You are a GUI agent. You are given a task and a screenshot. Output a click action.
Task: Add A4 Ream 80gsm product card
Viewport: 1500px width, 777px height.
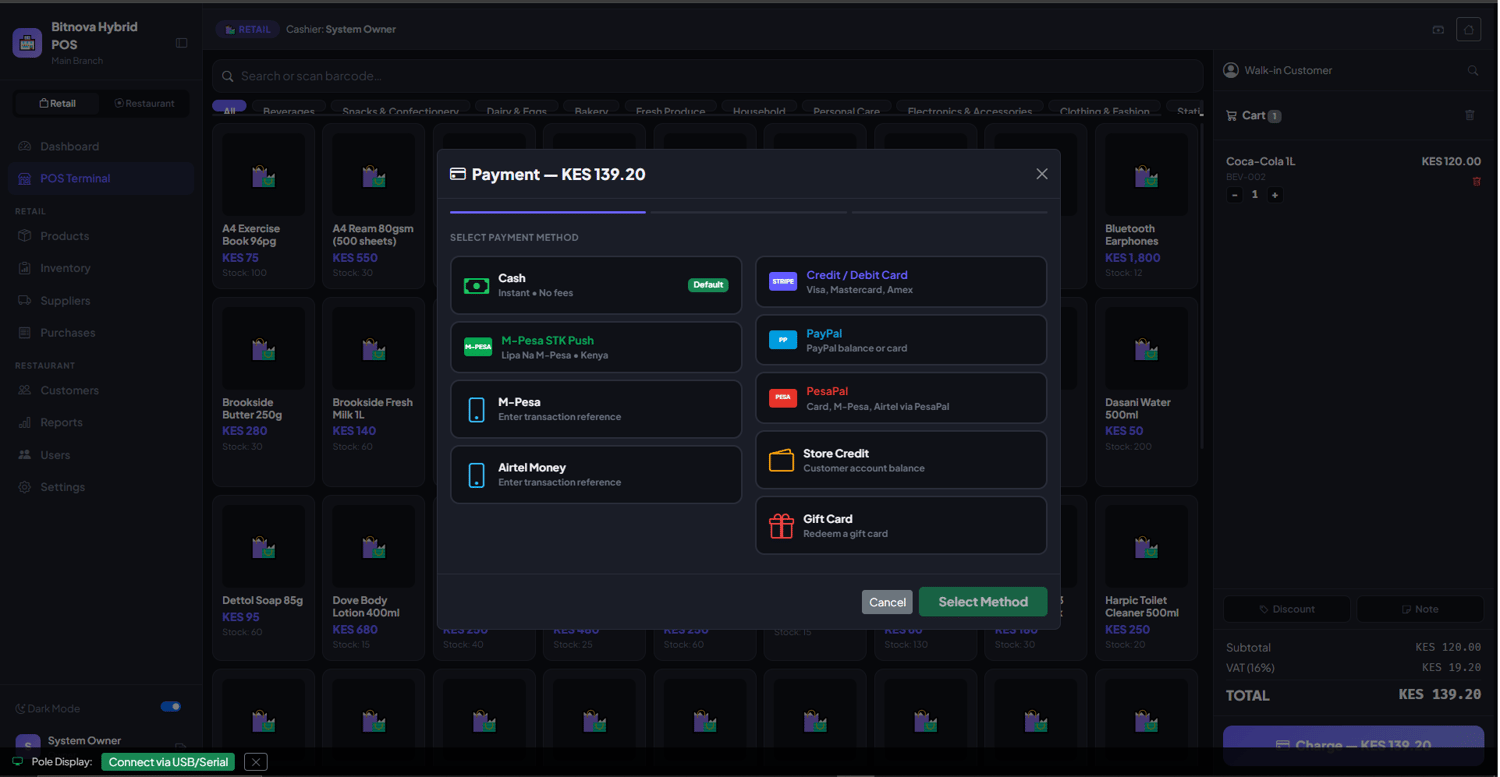pyautogui.click(x=374, y=207)
